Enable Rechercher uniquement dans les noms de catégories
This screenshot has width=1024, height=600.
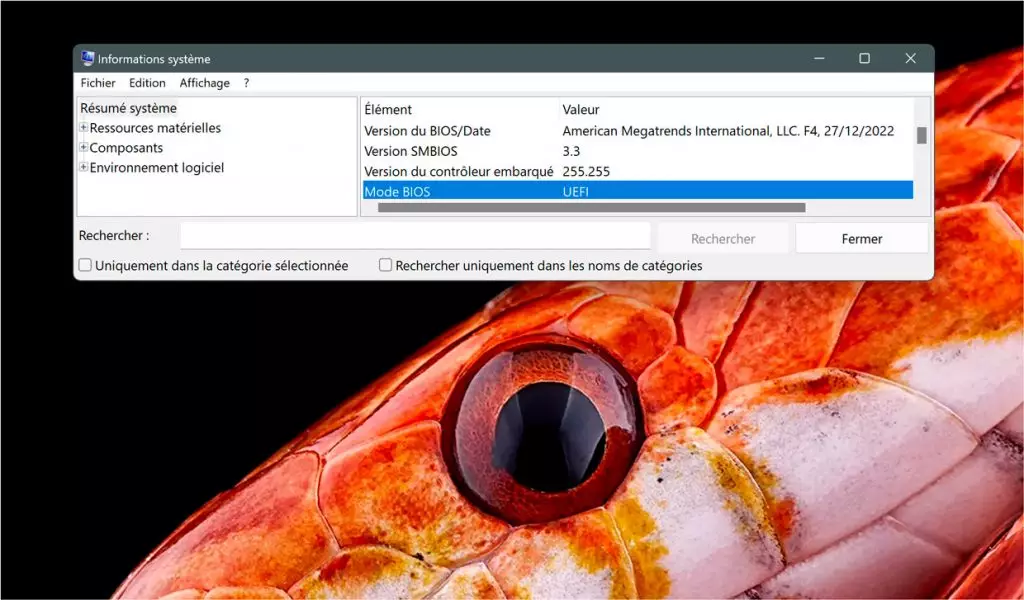(385, 265)
